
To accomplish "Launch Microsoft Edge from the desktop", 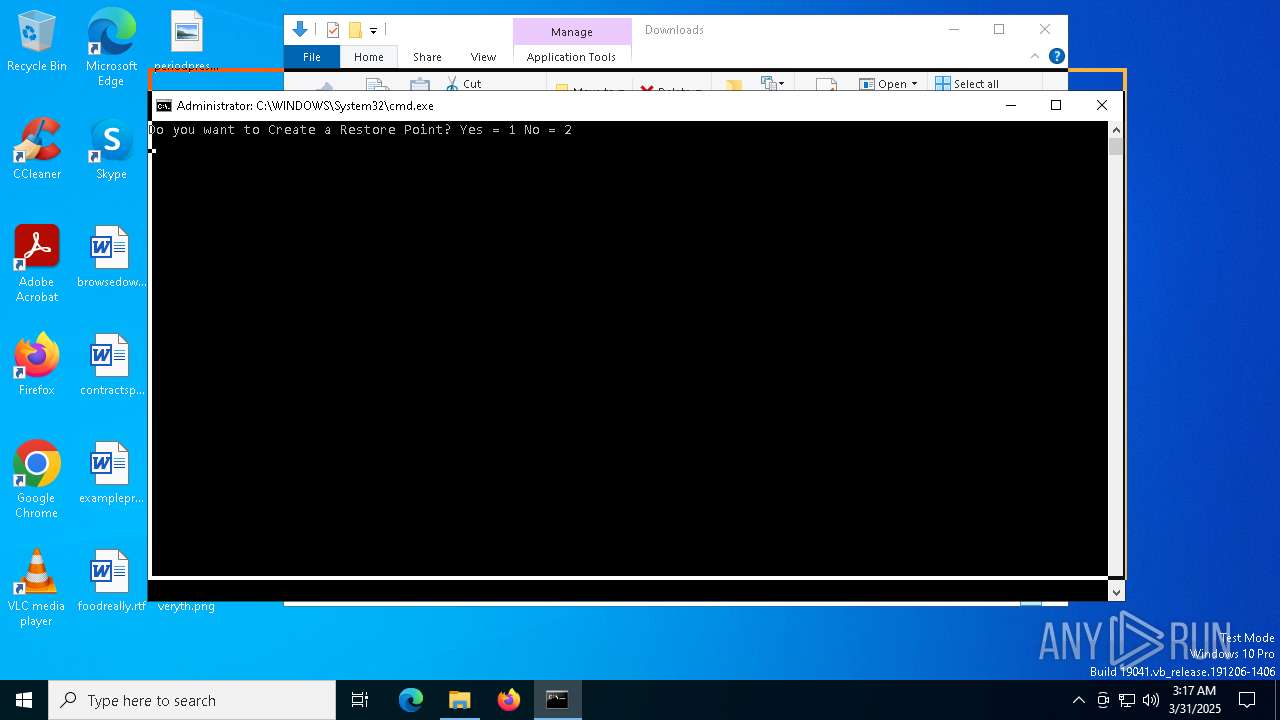I will coord(111,47).
